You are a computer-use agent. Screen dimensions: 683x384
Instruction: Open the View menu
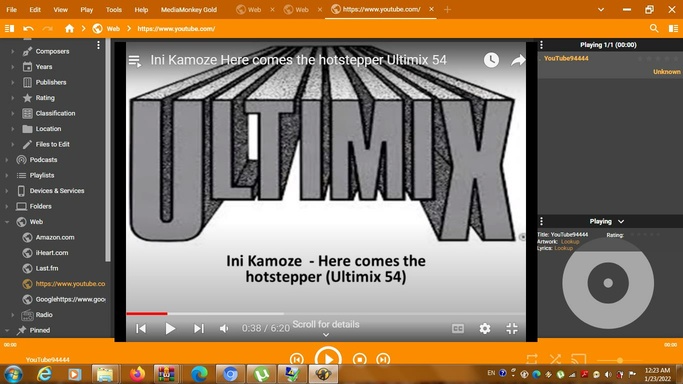click(61, 10)
